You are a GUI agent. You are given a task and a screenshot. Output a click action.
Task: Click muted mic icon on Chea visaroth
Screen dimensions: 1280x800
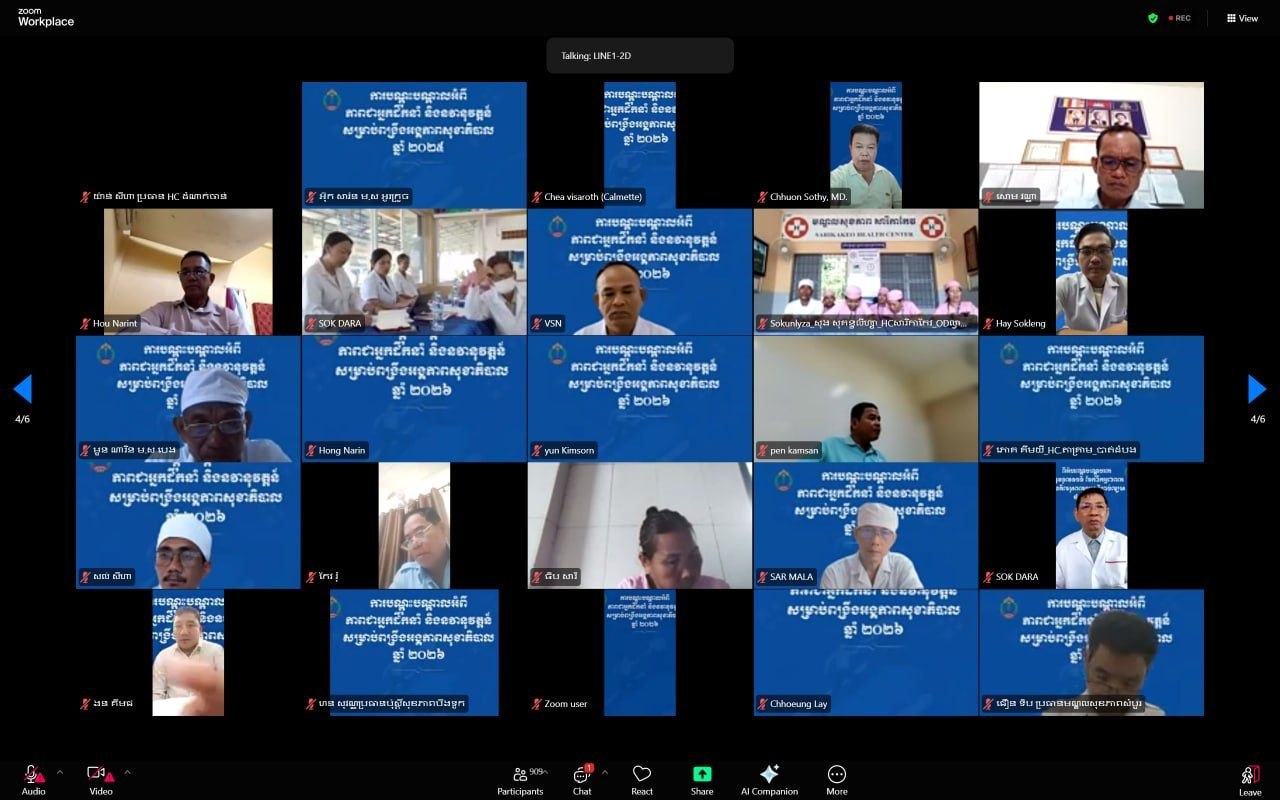[x=537, y=197]
